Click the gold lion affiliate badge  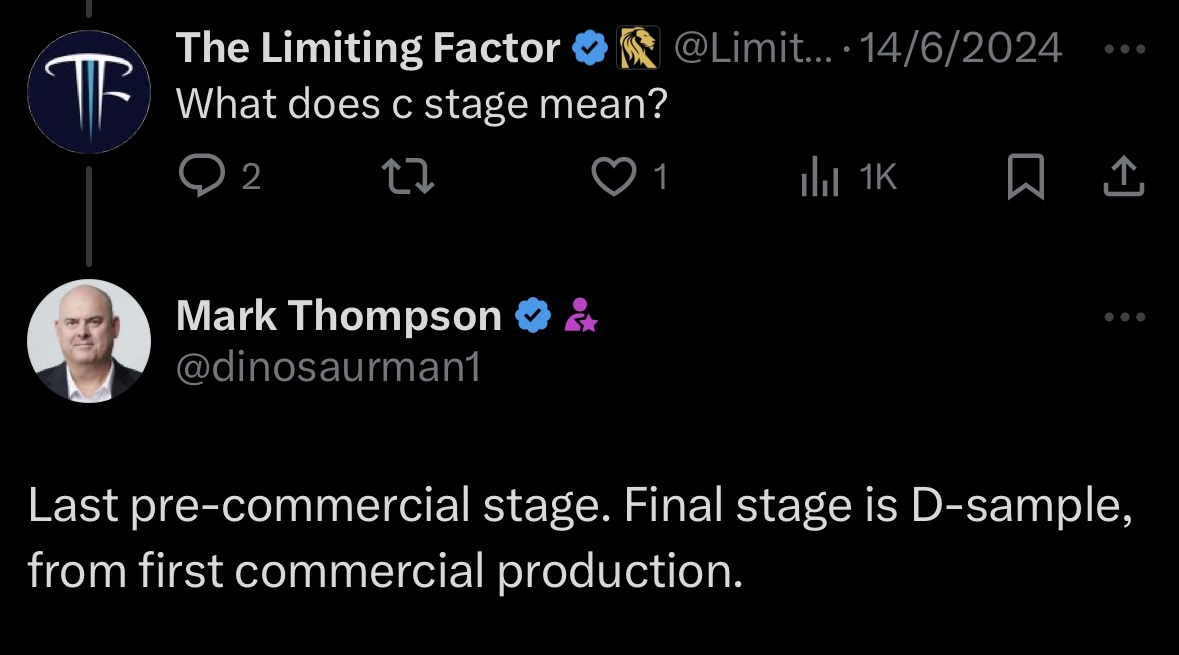[638, 47]
